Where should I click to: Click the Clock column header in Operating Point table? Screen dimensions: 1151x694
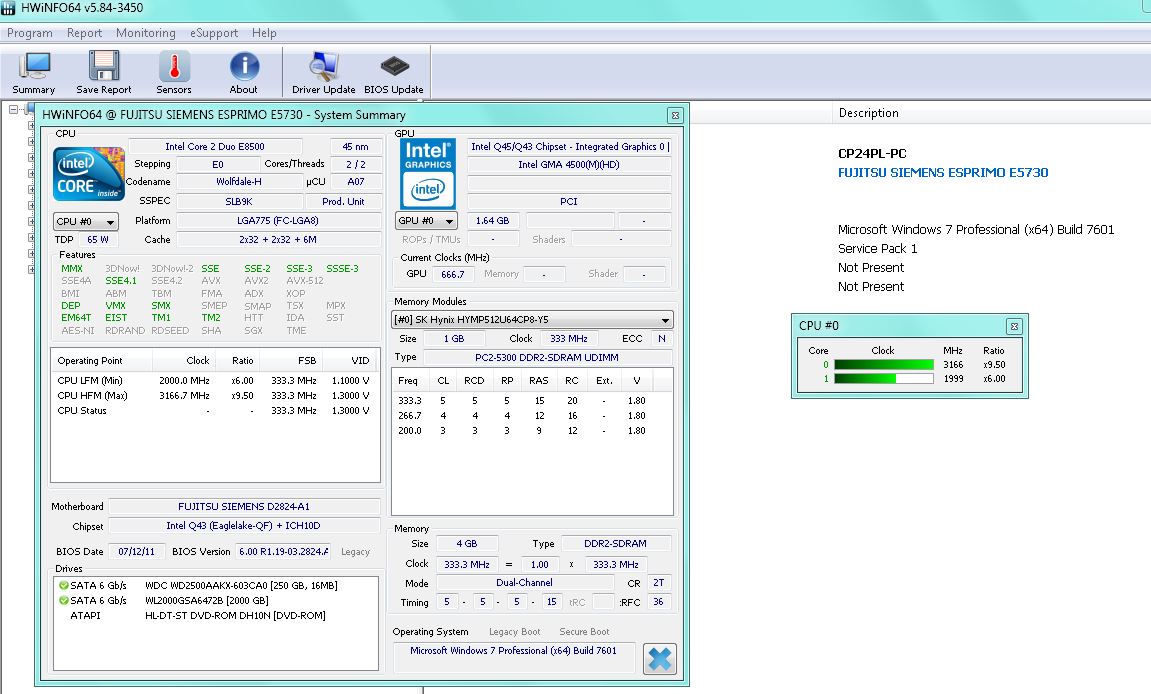click(198, 361)
